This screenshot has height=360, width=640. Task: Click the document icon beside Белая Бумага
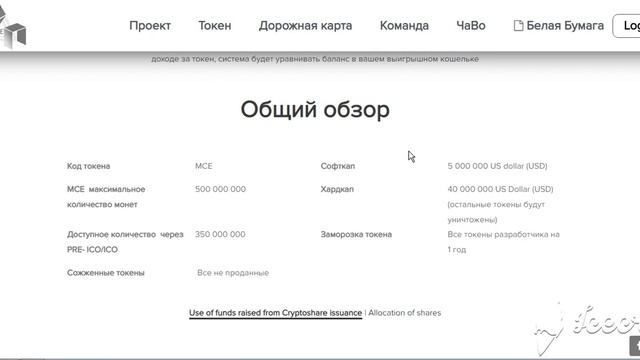tap(518, 26)
